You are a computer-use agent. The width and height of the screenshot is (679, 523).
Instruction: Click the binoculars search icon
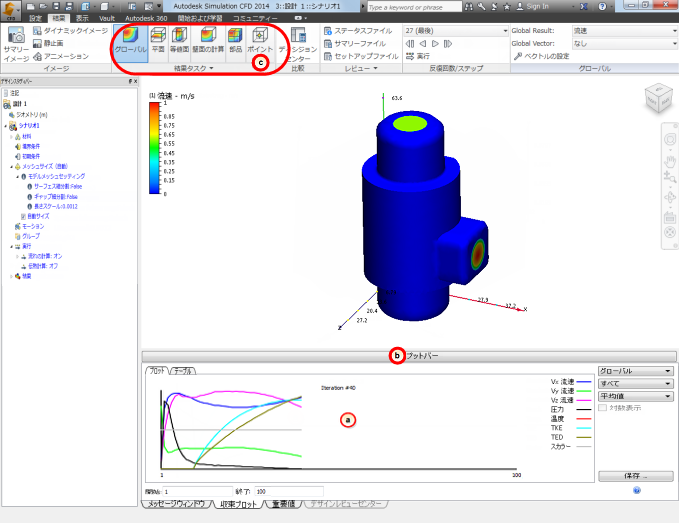tap(469, 6)
